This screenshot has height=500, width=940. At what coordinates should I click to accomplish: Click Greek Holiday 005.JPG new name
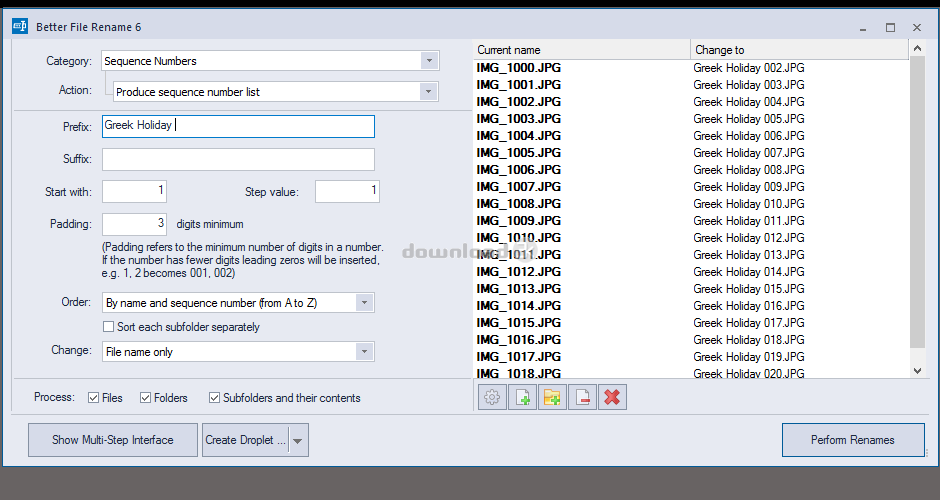coord(749,119)
